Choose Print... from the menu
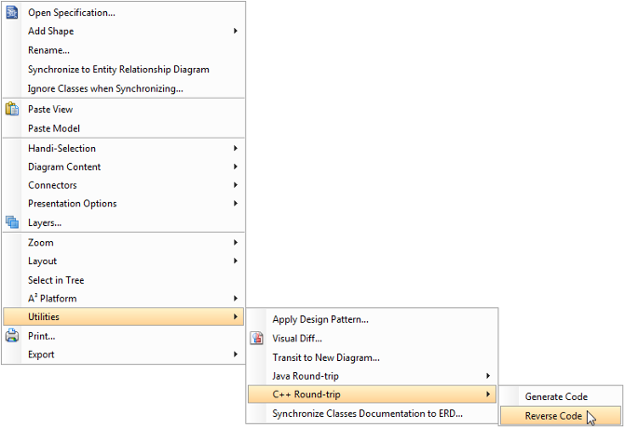Screen dimensions: 625x428 tap(124, 336)
